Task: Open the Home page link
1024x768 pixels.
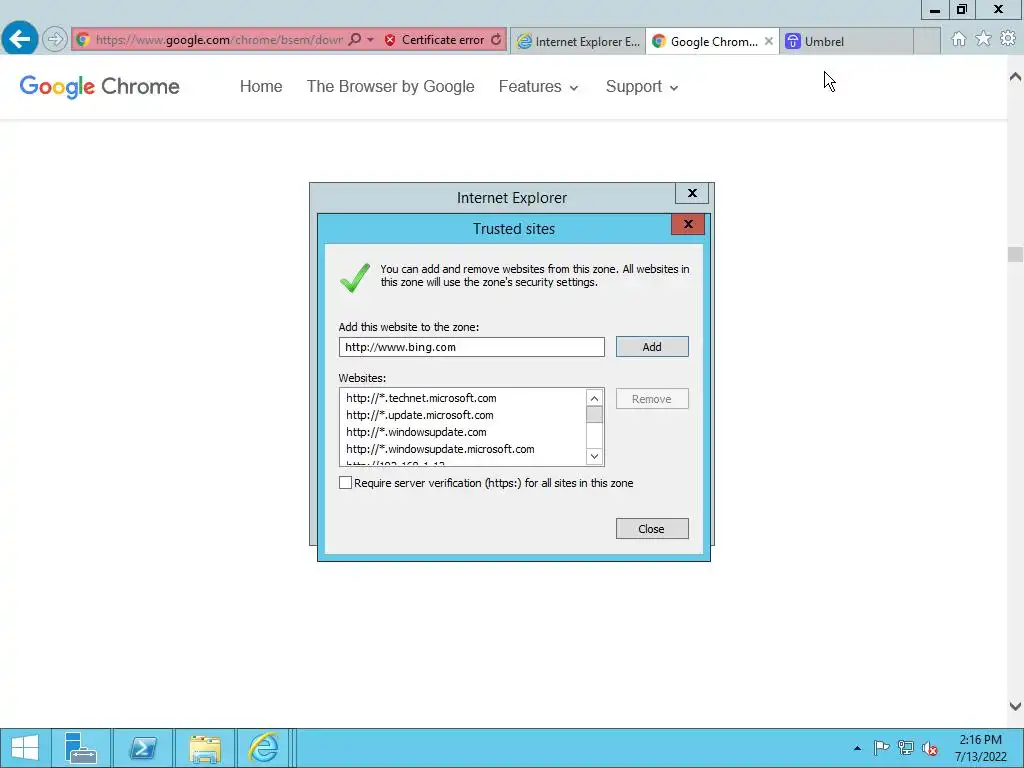Action: tap(261, 86)
